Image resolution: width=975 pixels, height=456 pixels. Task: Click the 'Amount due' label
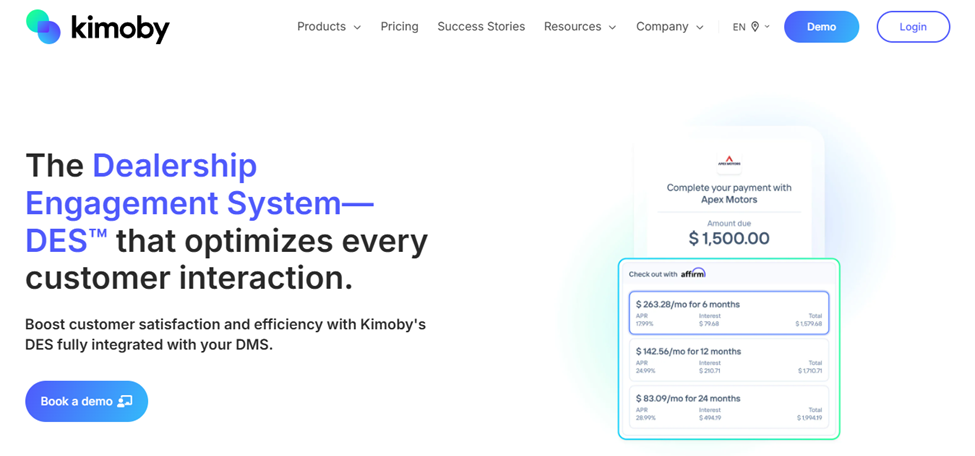(729, 223)
